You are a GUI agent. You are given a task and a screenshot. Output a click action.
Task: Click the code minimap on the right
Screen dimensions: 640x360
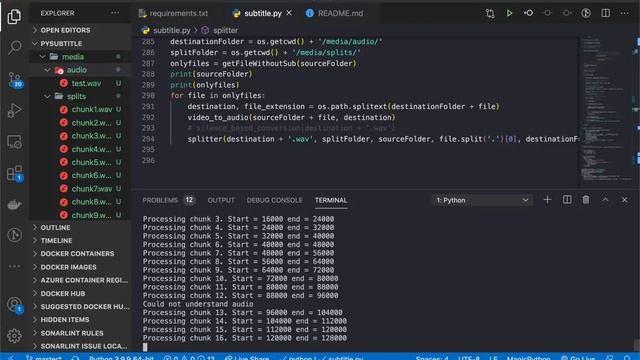point(607,110)
